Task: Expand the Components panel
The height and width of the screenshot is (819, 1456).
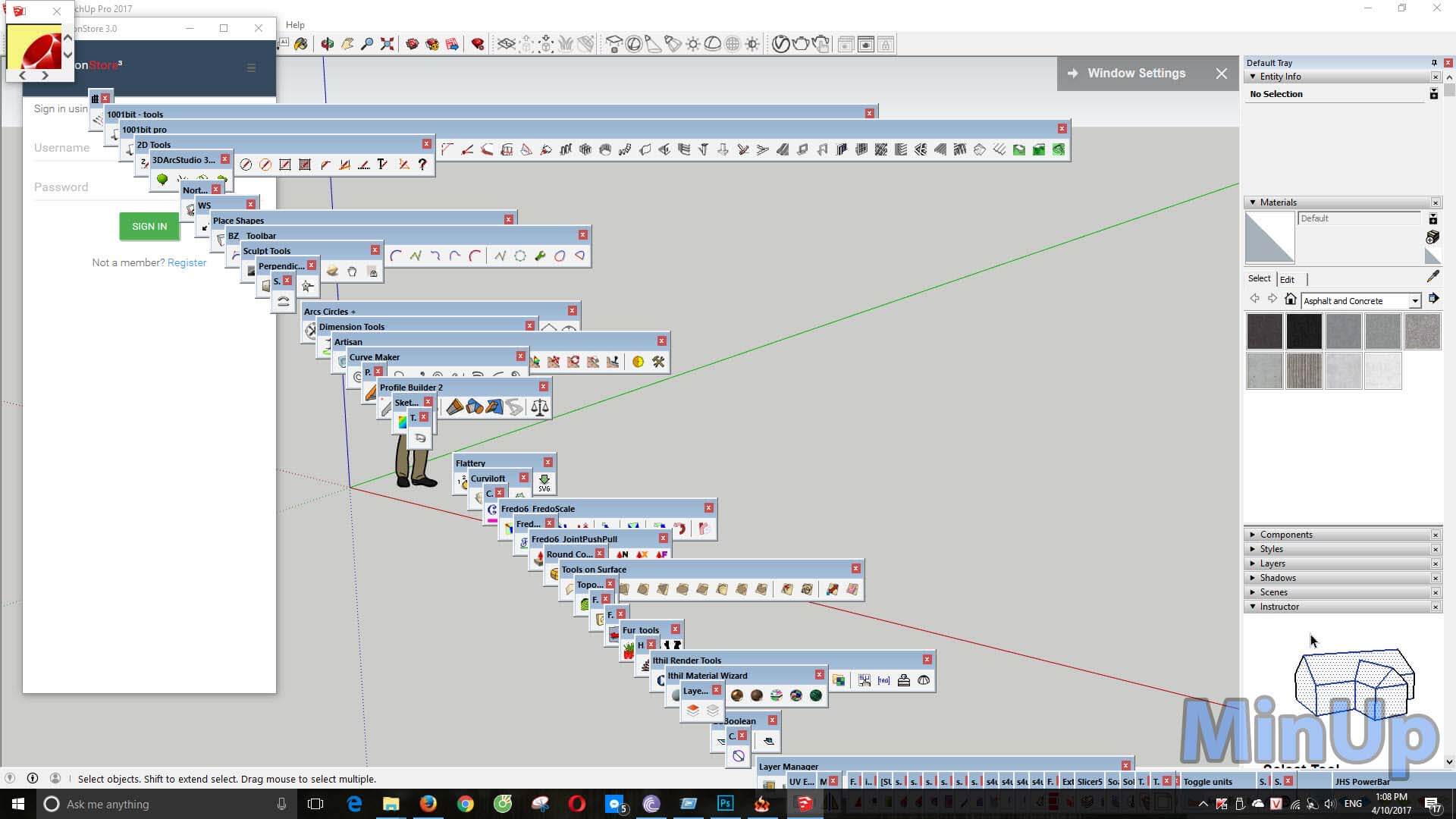Action: coord(1254,534)
